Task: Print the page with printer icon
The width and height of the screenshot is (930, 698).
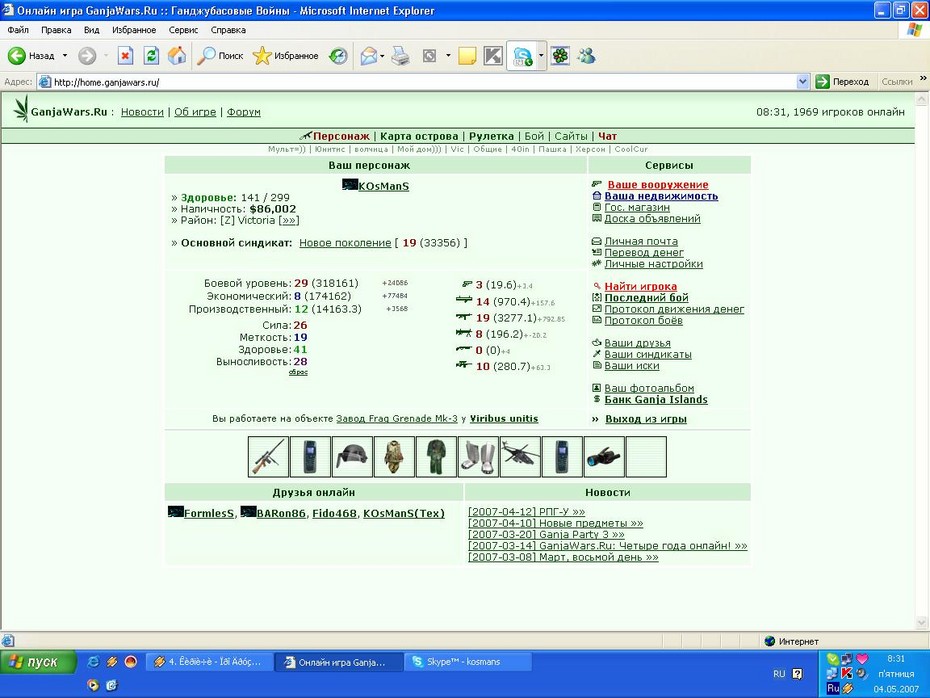Action: [400, 56]
